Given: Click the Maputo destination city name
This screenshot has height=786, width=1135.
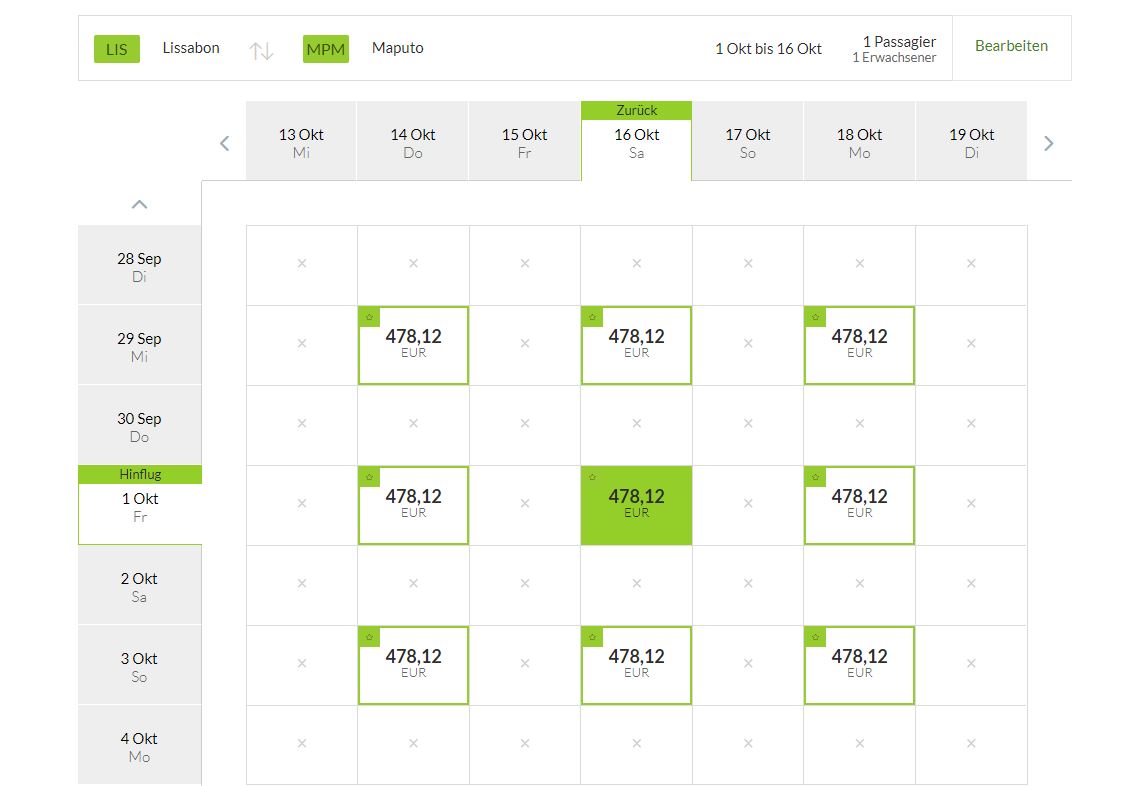Looking at the screenshot, I should pyautogui.click(x=397, y=48).
